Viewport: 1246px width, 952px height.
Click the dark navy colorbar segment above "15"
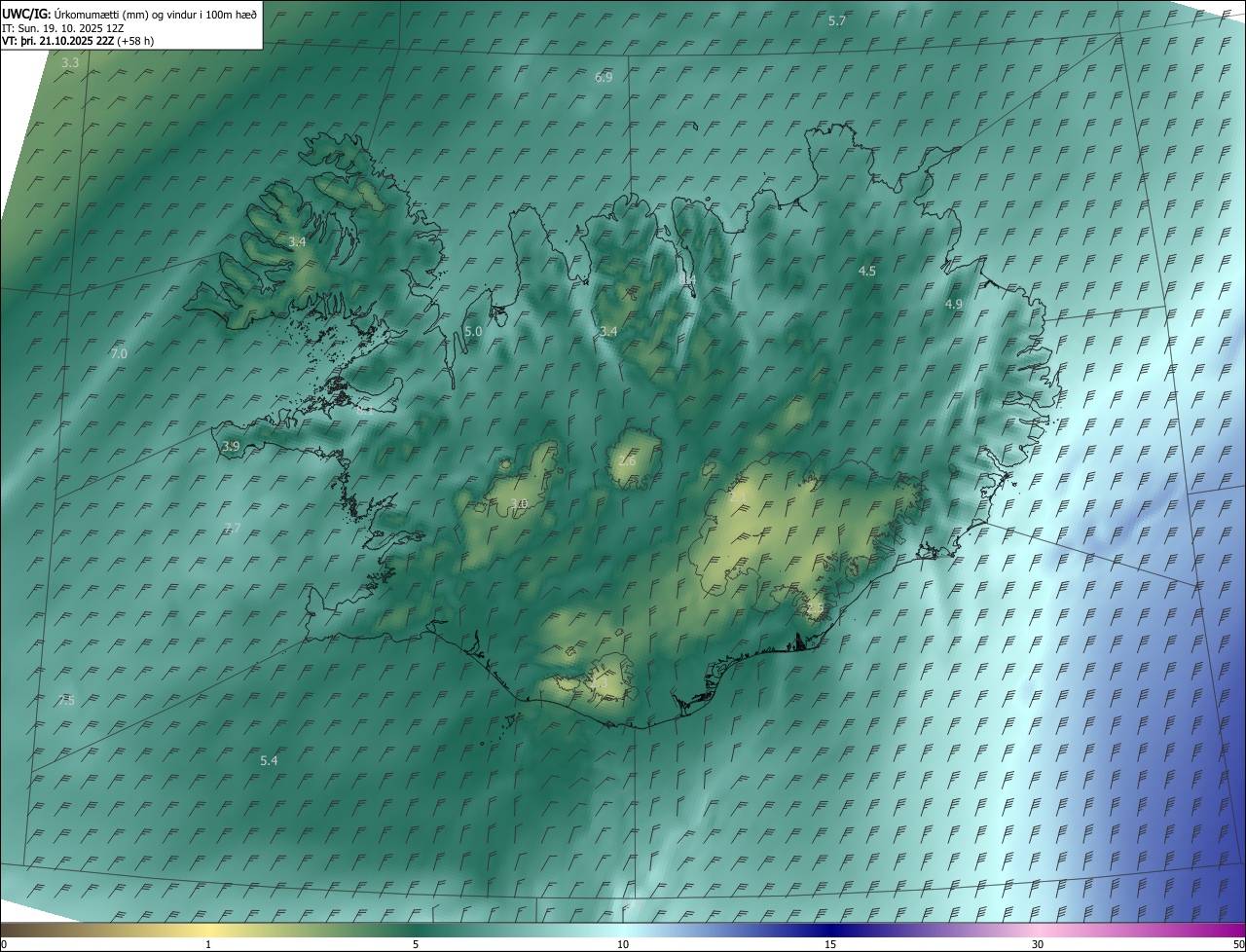tap(830, 931)
